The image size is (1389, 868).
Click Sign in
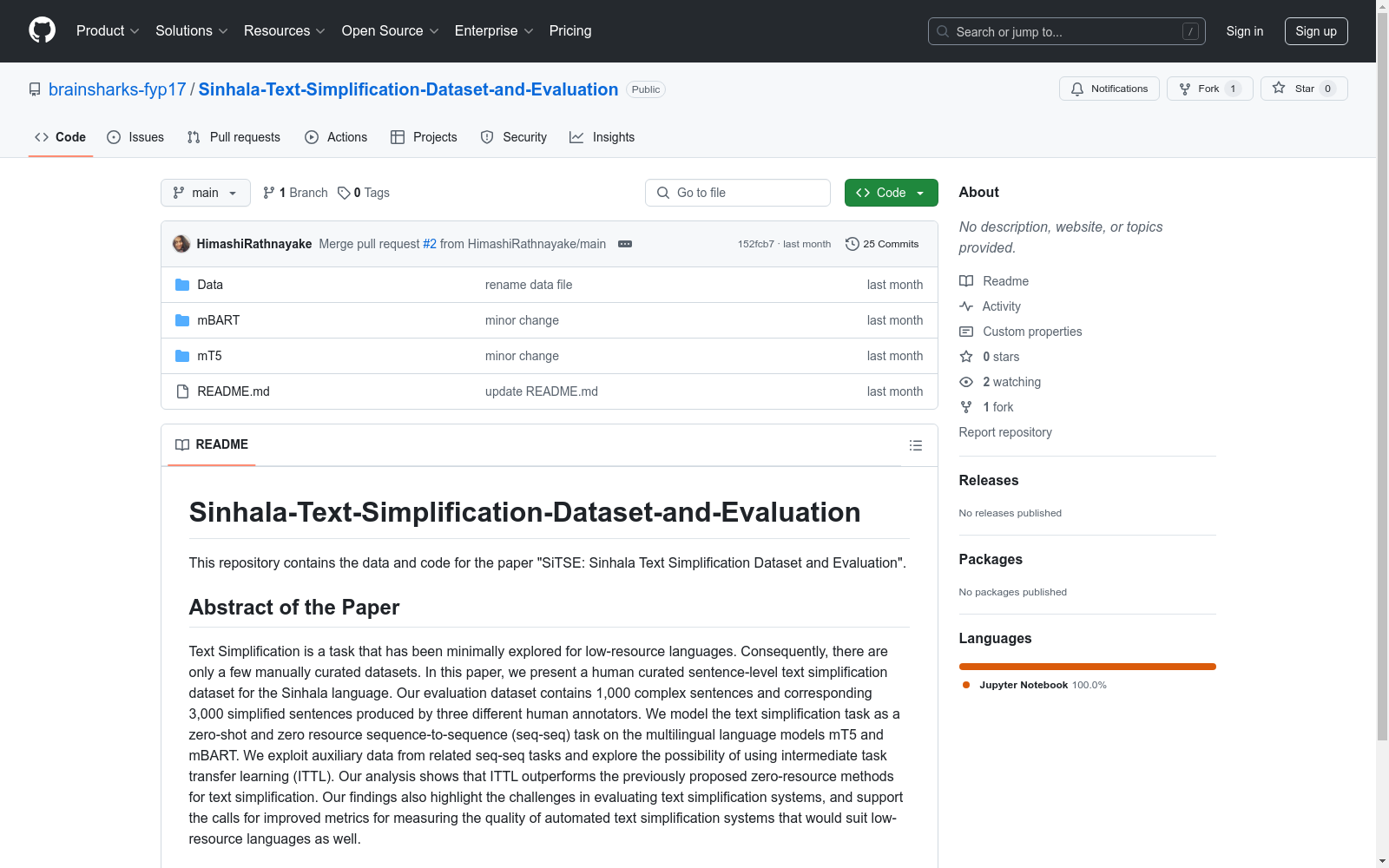coord(1244,31)
